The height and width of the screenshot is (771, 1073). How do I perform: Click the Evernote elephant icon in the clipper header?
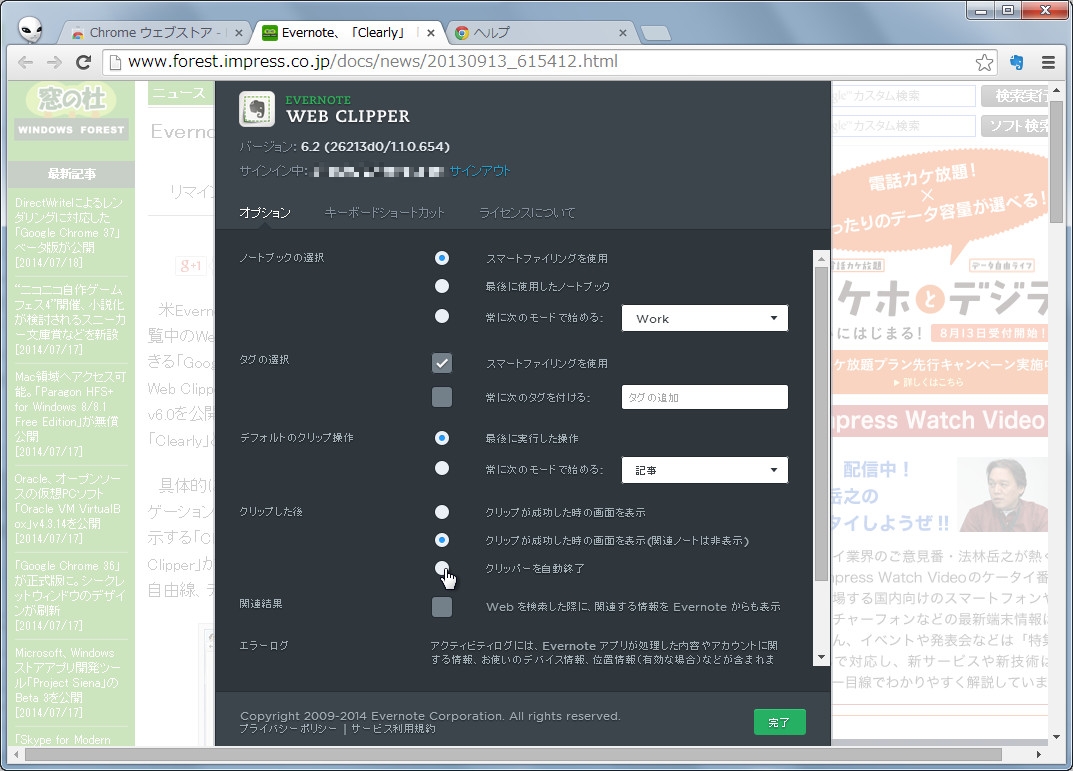coord(256,109)
